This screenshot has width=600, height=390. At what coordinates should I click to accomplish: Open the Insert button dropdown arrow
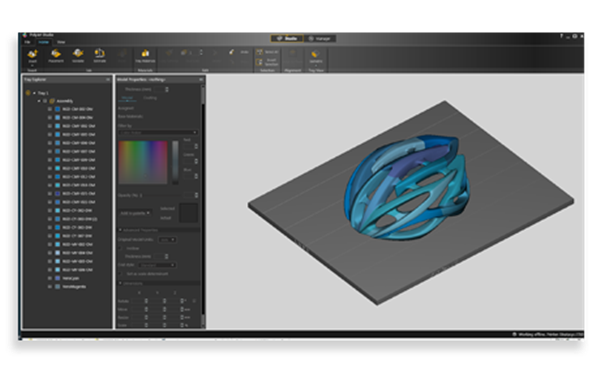click(33, 65)
